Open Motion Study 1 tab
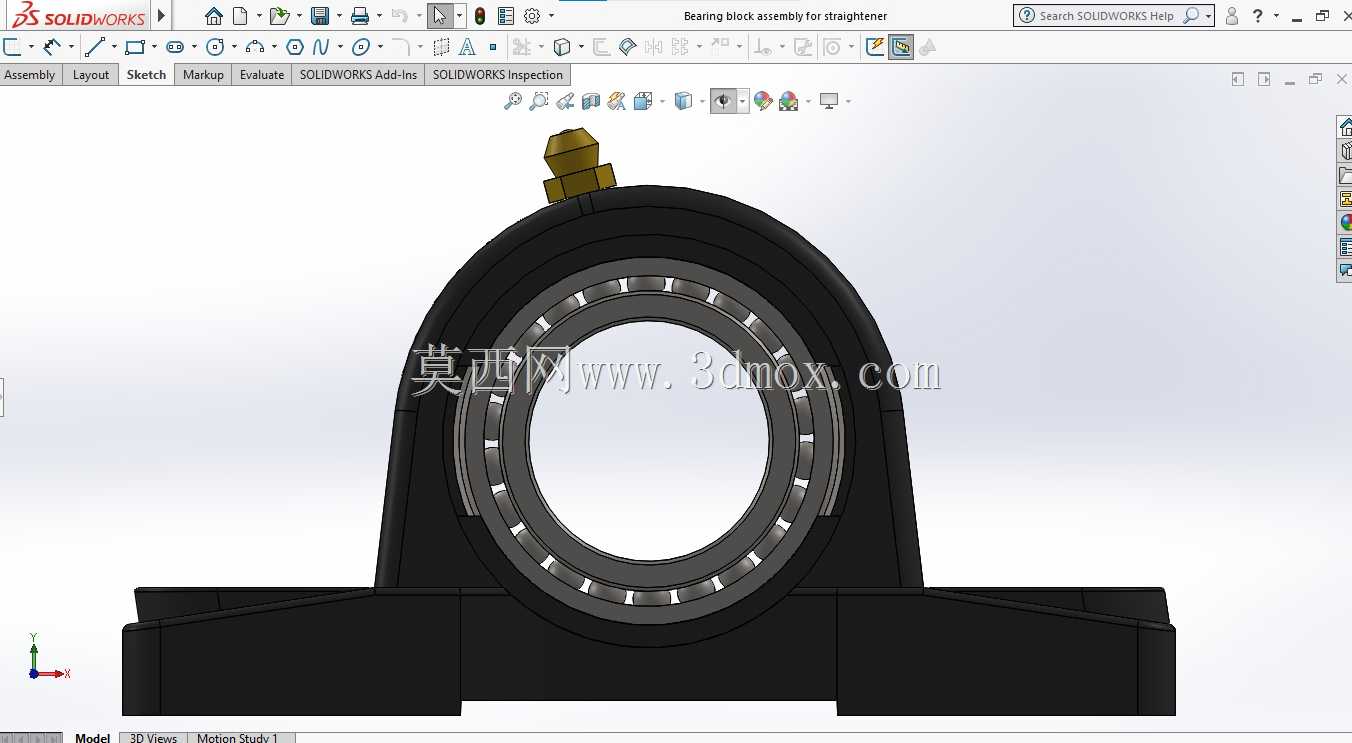Viewport: 1352px width, 743px height. coord(237,738)
